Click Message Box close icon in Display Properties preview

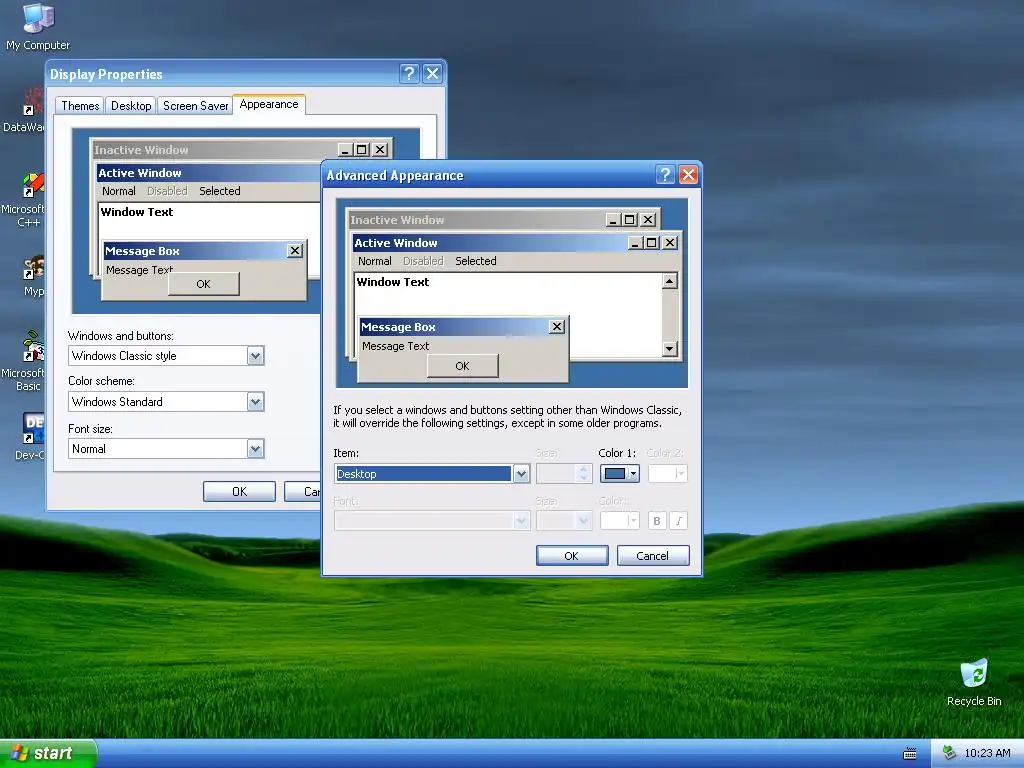(295, 251)
